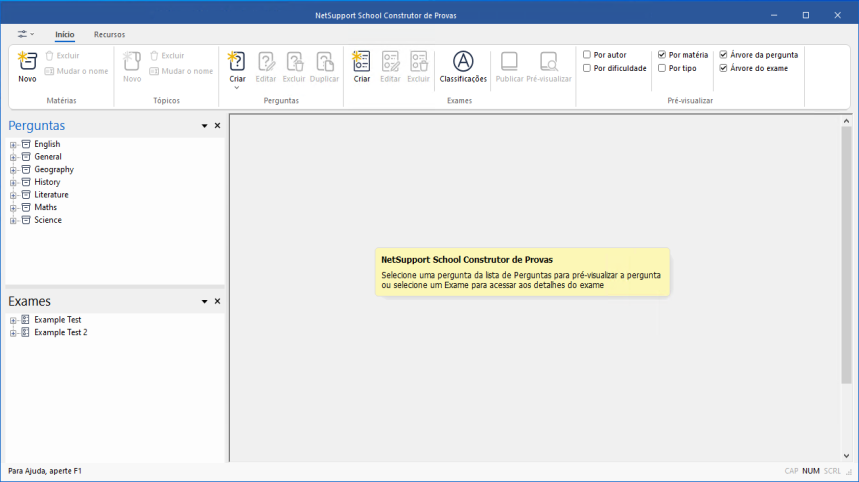
Task: Click Excluir in the Perguntas group
Action: [294, 67]
